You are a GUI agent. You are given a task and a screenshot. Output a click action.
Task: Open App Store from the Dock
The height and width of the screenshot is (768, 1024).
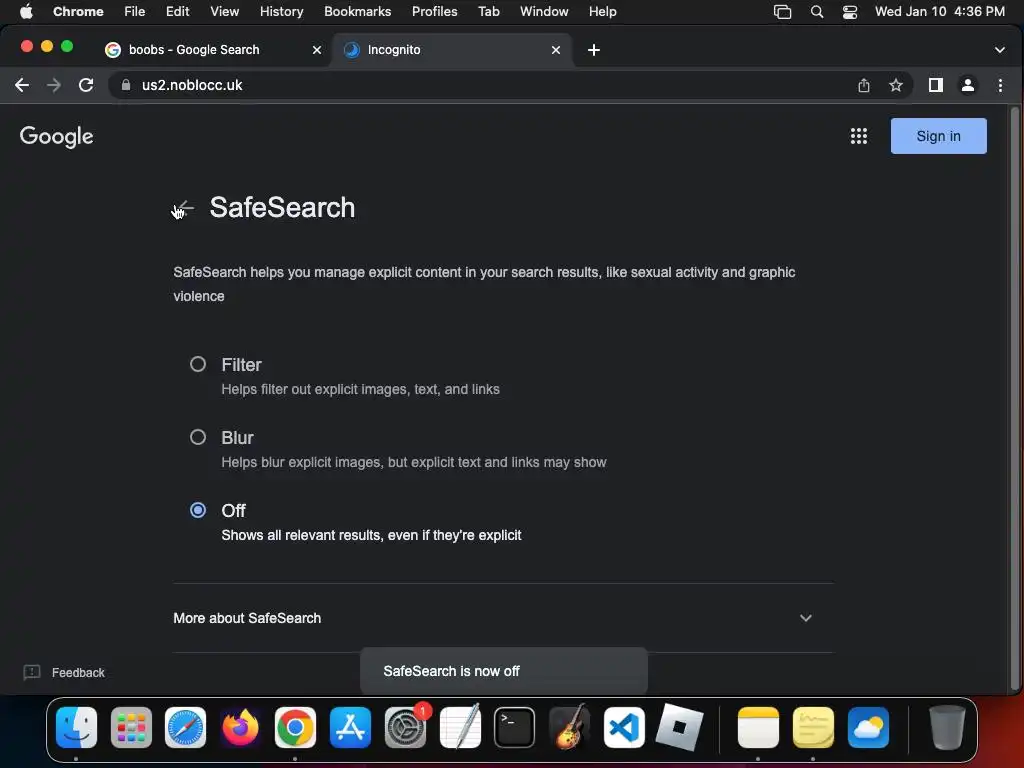[x=350, y=727]
